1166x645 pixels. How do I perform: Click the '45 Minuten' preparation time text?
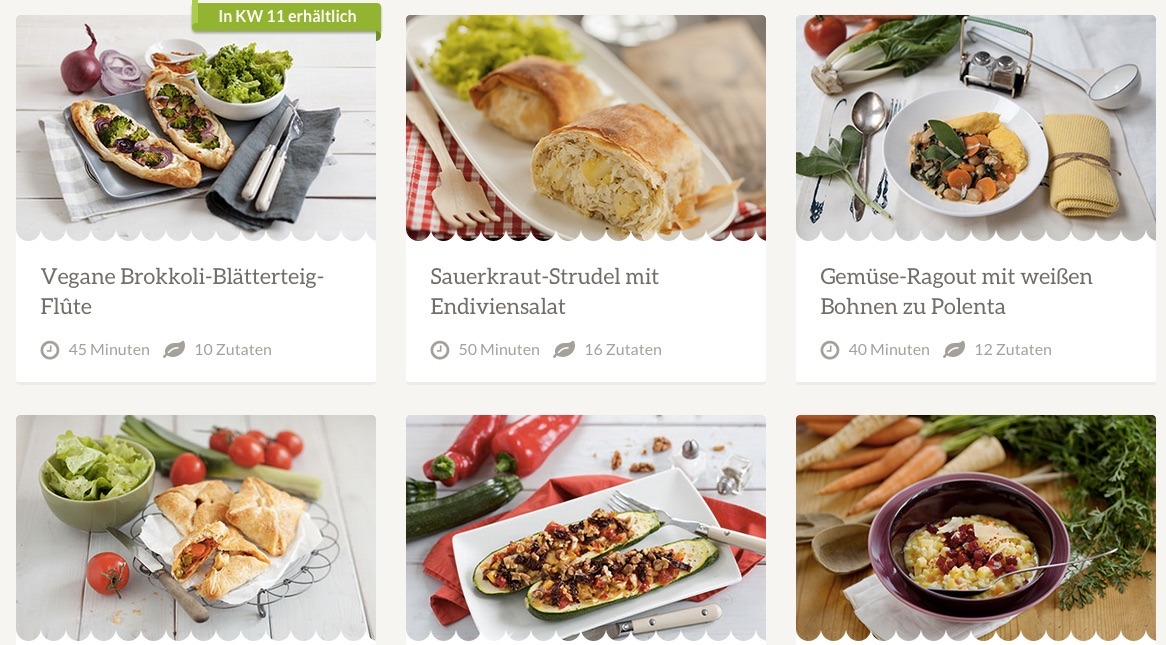[109, 350]
